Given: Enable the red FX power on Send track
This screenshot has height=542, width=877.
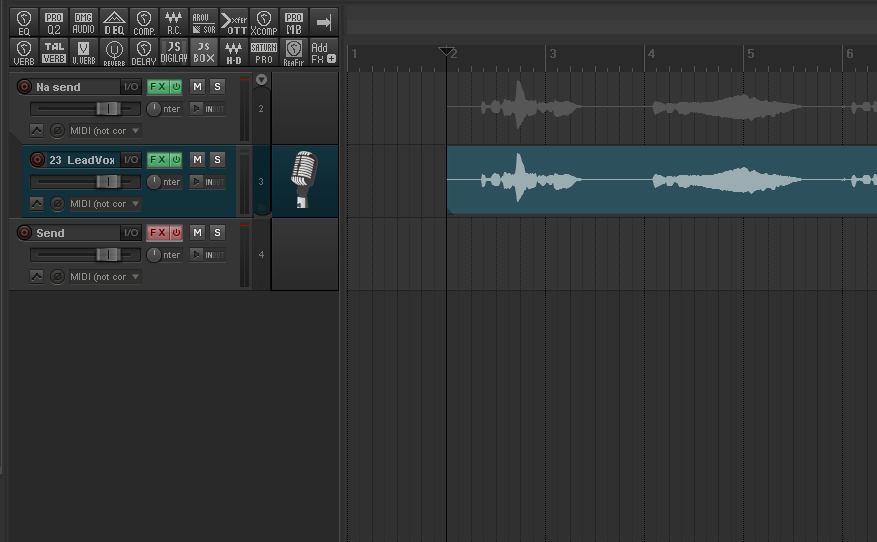Looking at the screenshot, I should 176,233.
